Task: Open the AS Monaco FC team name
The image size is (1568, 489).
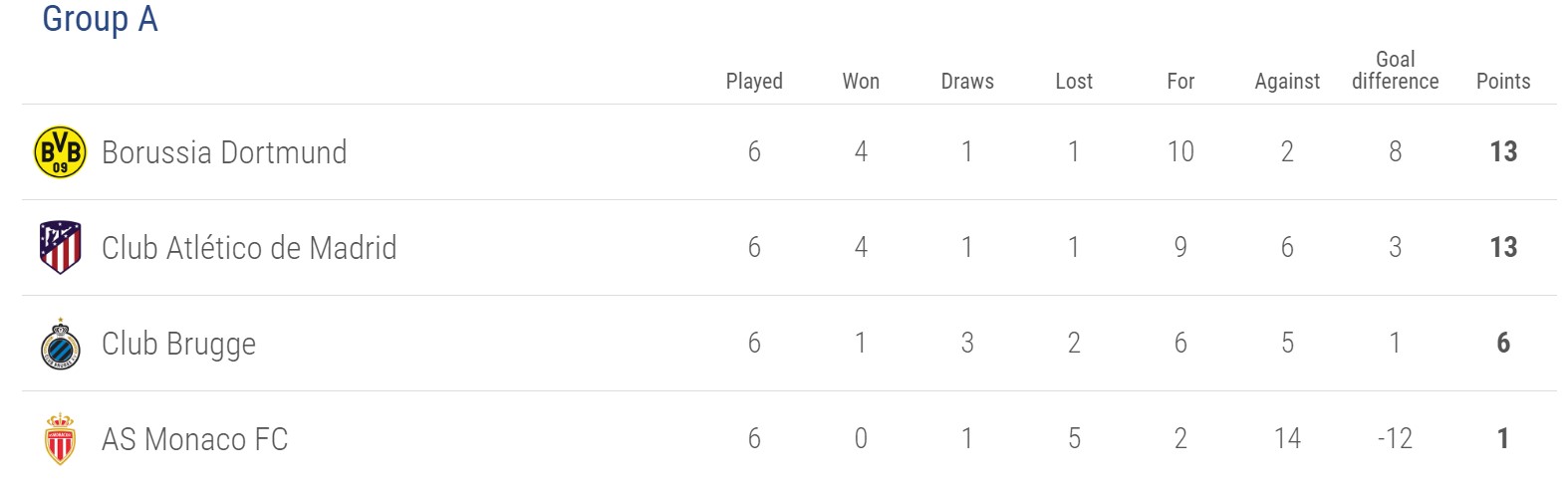Action: pos(194,439)
